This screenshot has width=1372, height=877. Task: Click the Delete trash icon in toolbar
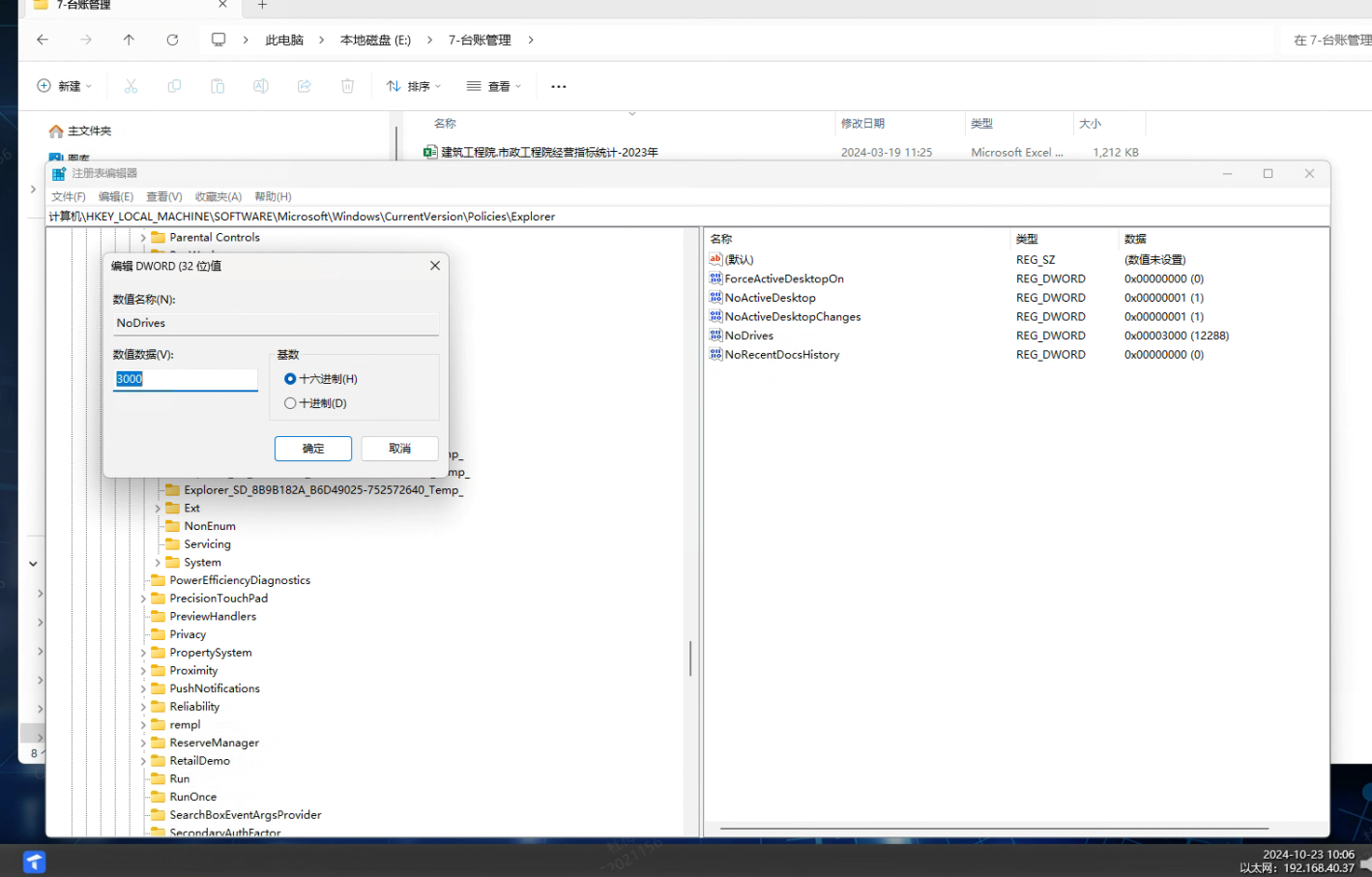click(347, 86)
